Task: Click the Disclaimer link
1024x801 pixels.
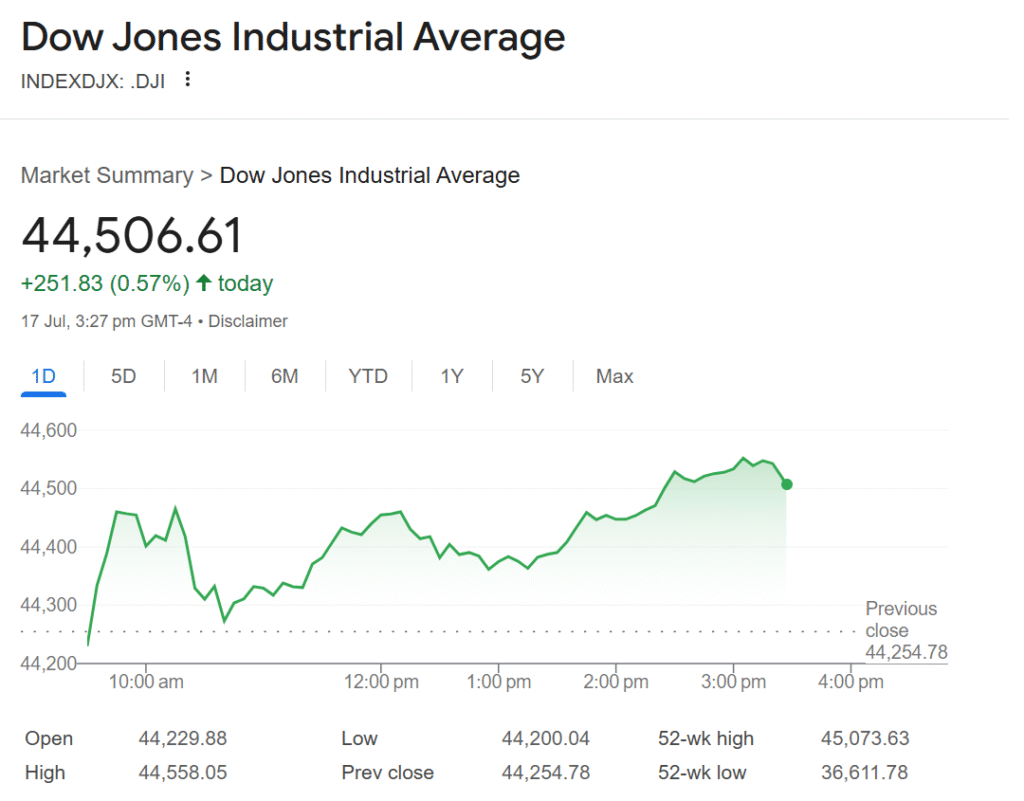Action: coord(248,322)
